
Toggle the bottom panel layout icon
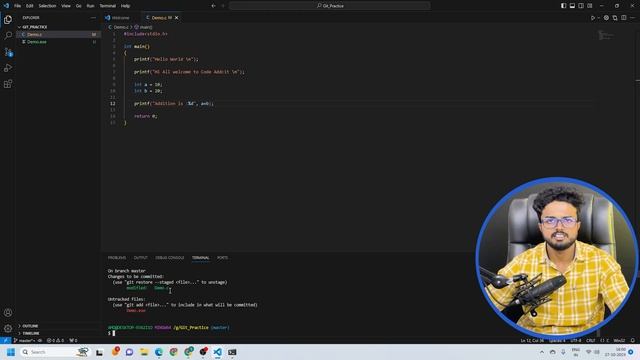572,6
